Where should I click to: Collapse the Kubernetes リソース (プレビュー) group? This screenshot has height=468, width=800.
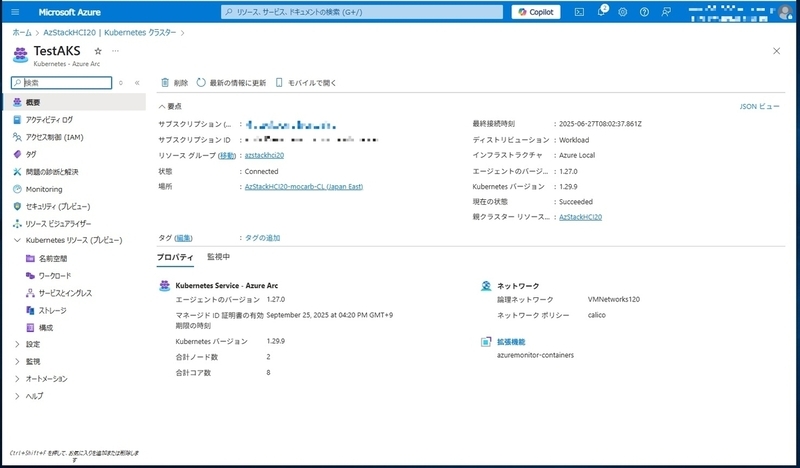17,240
